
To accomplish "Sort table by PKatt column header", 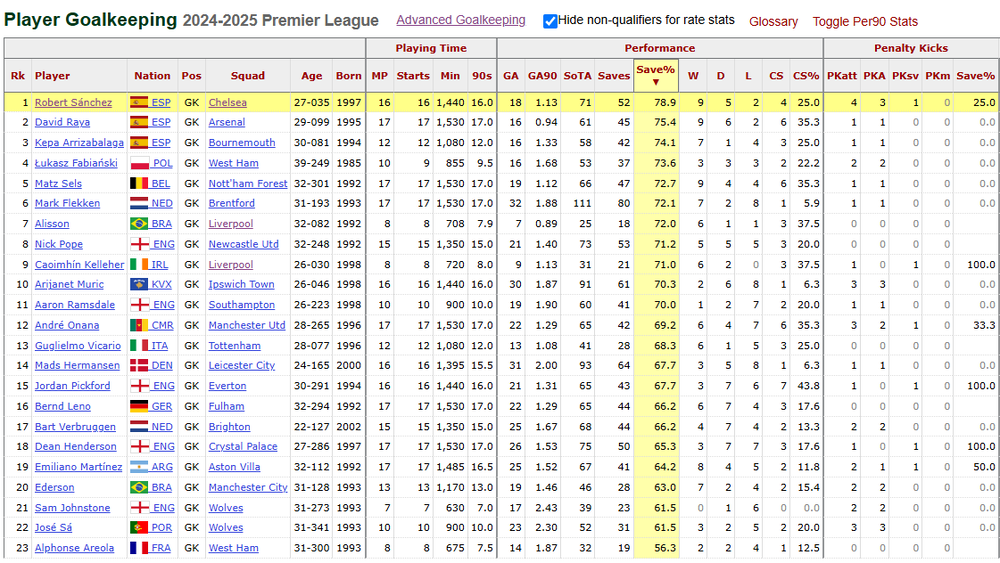I will 842,75.
